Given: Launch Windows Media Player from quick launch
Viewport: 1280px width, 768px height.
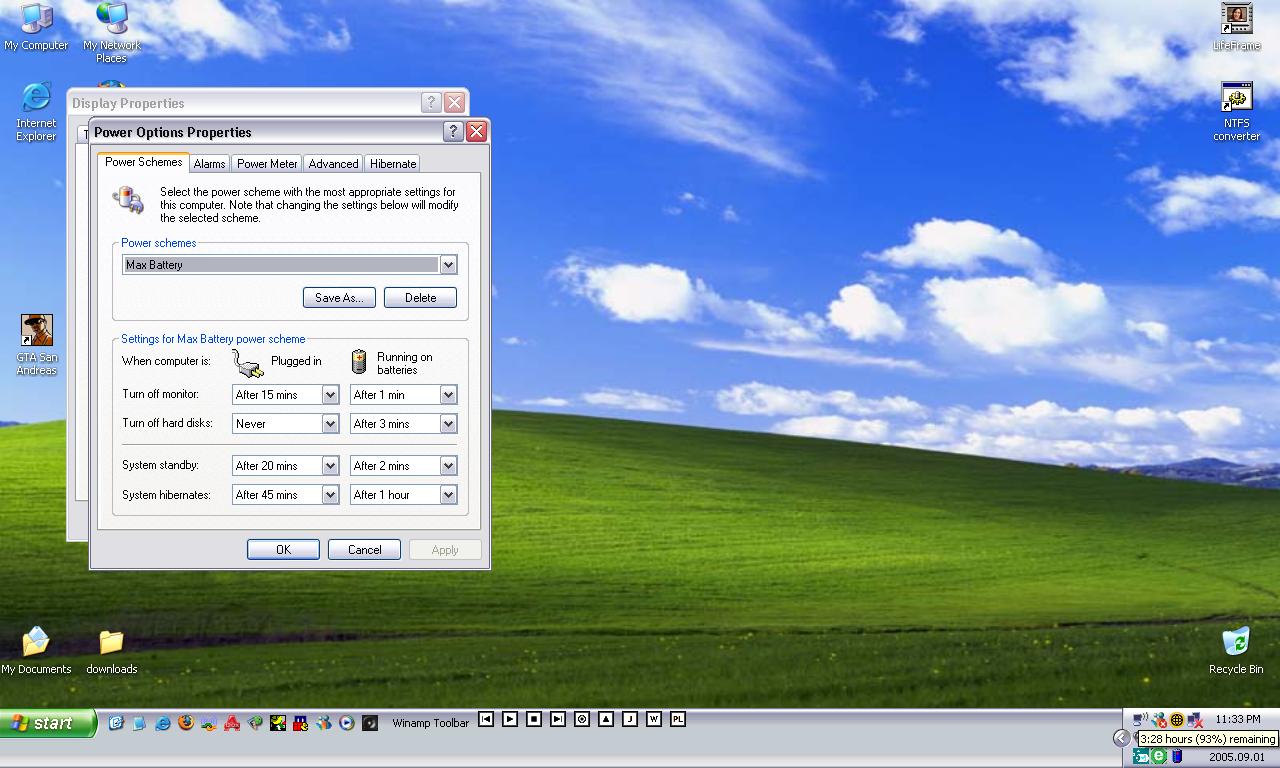Looking at the screenshot, I should coord(347,722).
